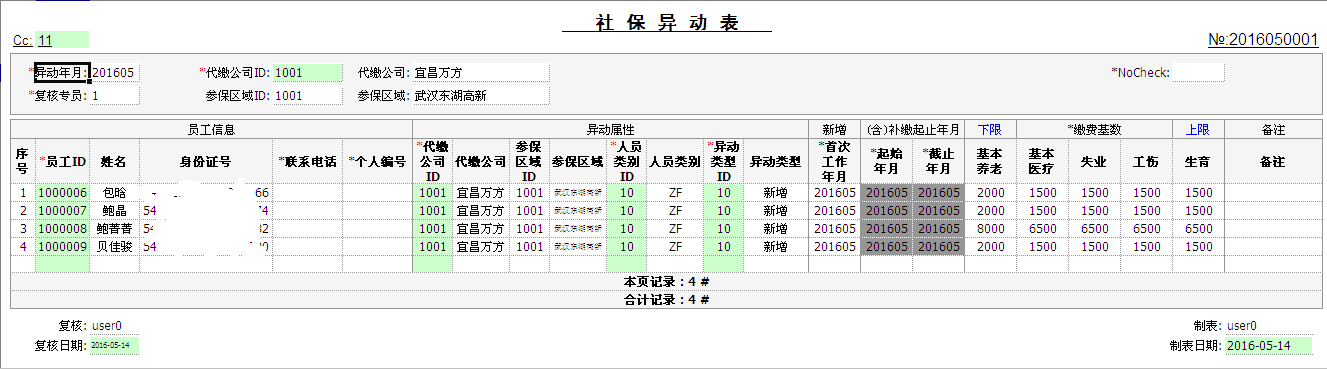Click the 基本养老 value 8000 for 鲍菁菁
The height and width of the screenshot is (369, 1327).
point(990,229)
